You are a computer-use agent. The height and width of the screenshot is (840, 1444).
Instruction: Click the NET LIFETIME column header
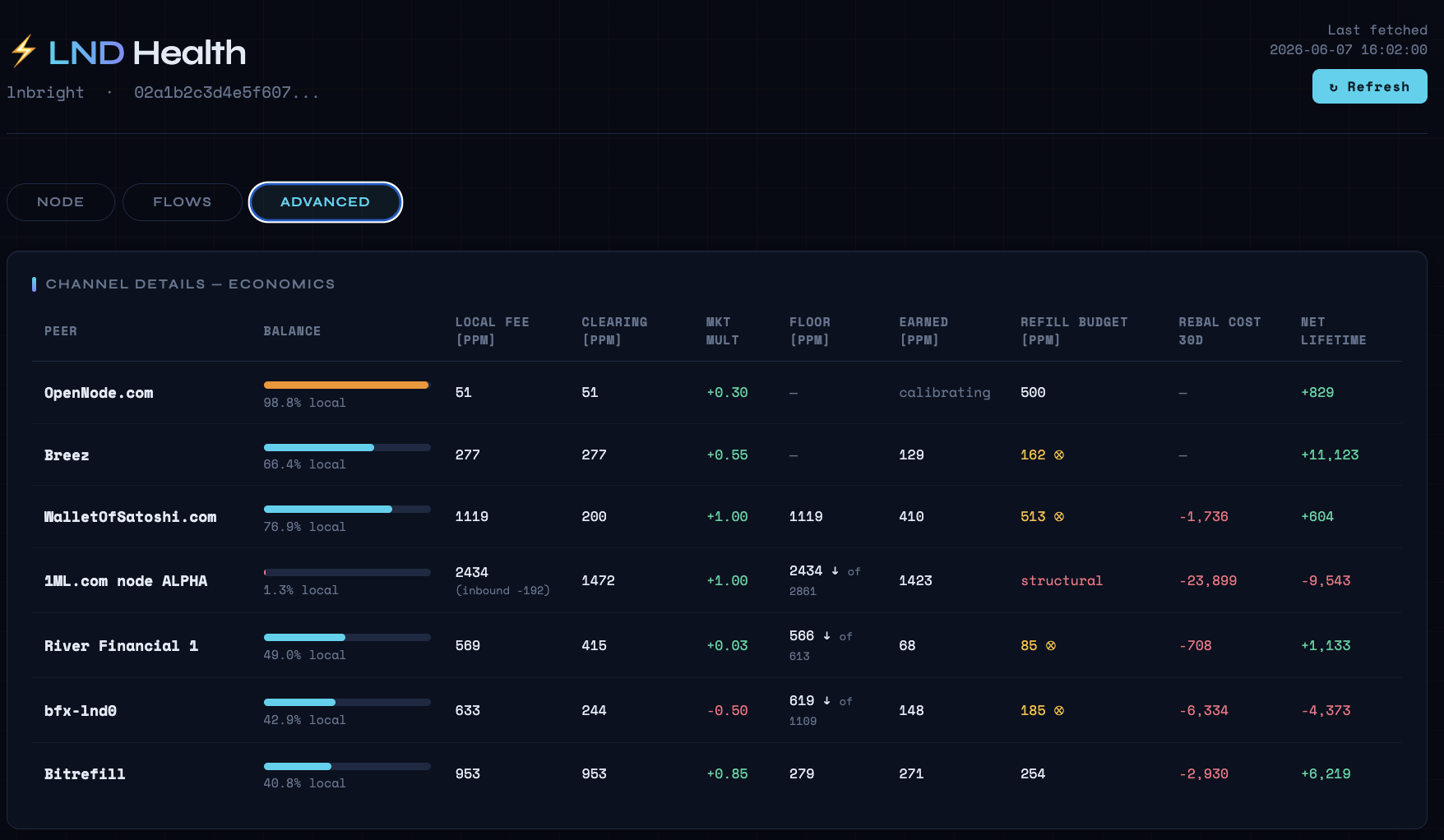coord(1333,331)
